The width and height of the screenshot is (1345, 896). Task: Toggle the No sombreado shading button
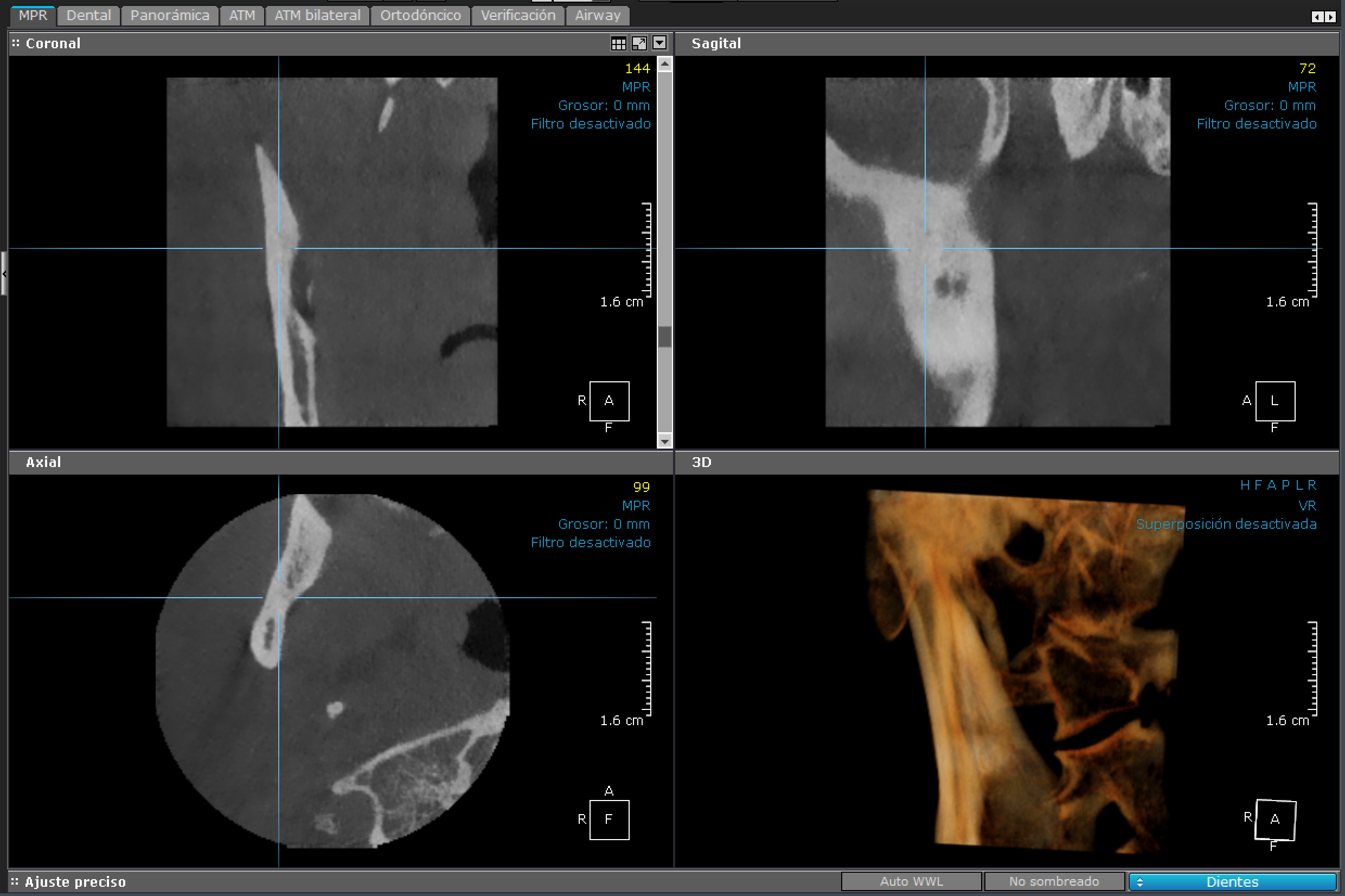[1054, 882]
